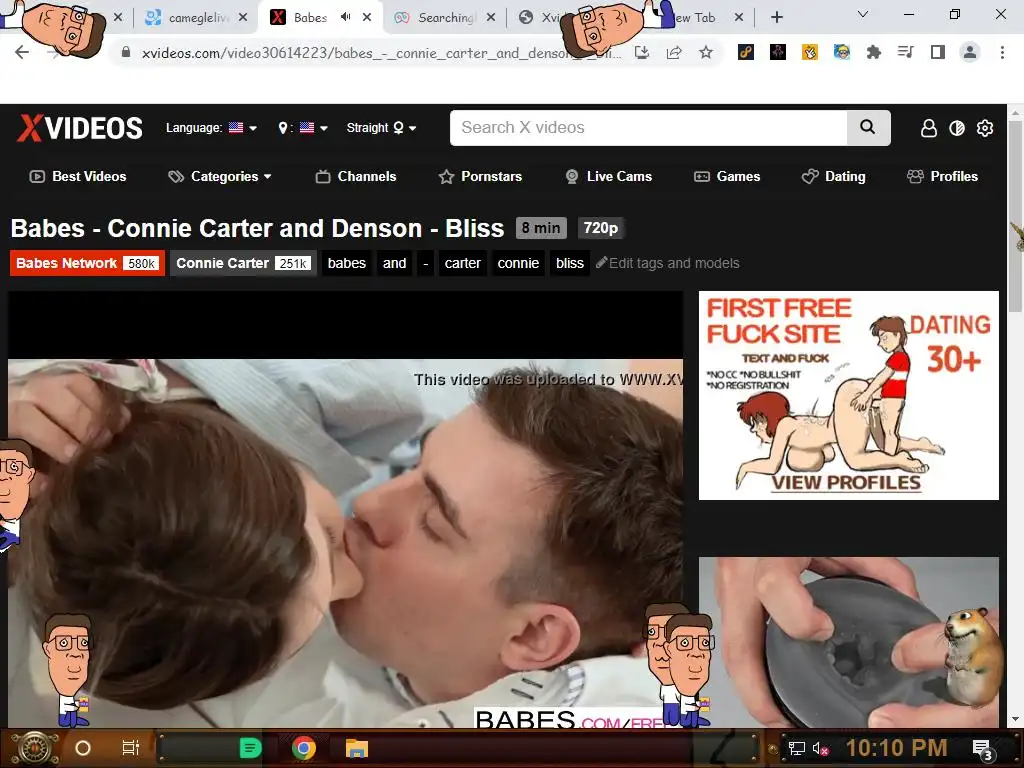This screenshot has width=1024, height=768.
Task: Click the Windows Start button
Action: pyautogui.click(x=33, y=748)
